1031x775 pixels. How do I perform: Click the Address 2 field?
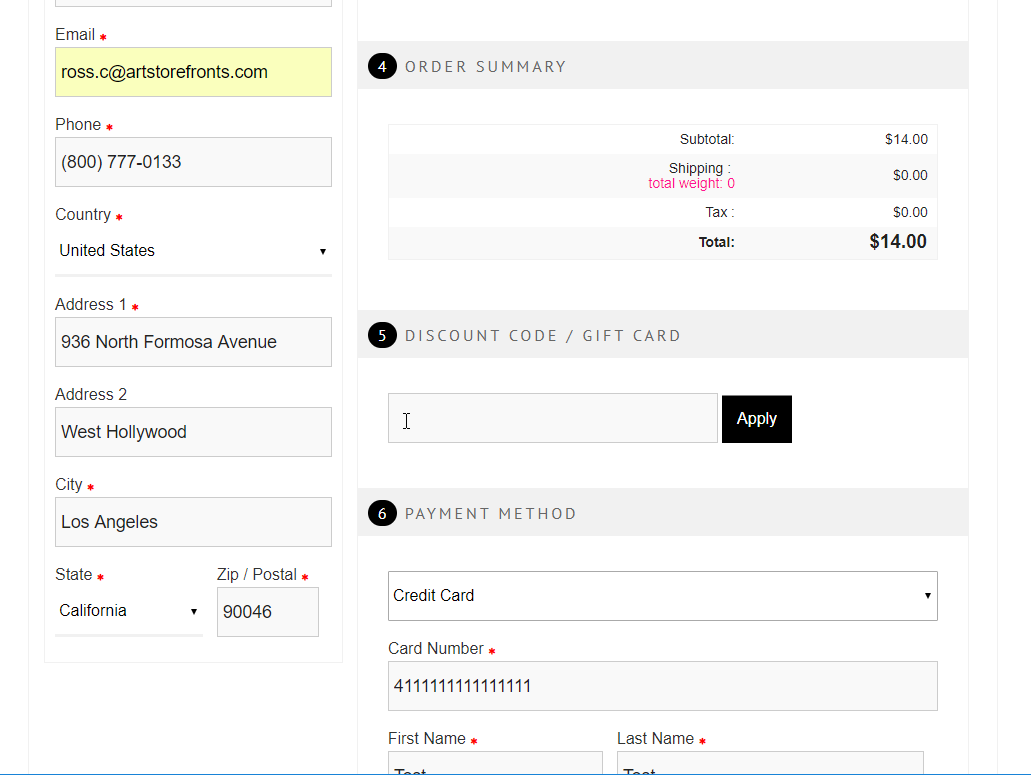pos(193,432)
